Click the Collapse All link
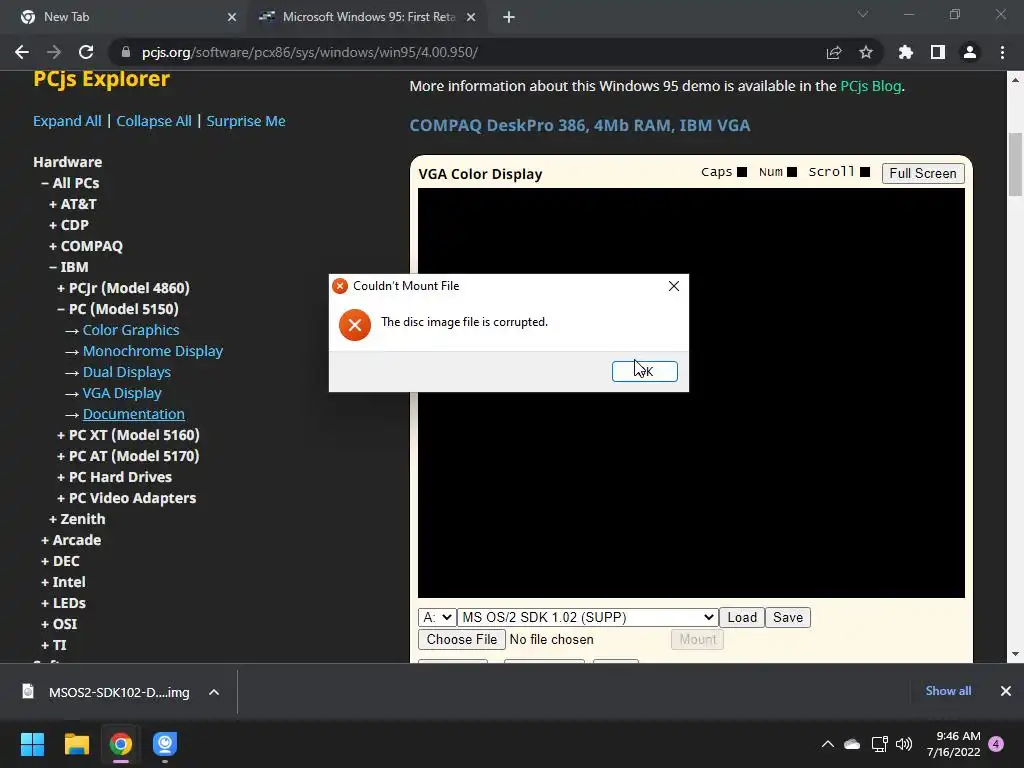The height and width of the screenshot is (768, 1024). click(154, 121)
